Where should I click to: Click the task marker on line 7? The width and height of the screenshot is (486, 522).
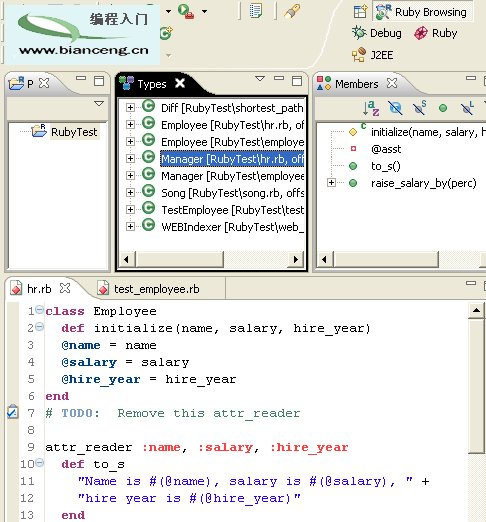coord(12,413)
